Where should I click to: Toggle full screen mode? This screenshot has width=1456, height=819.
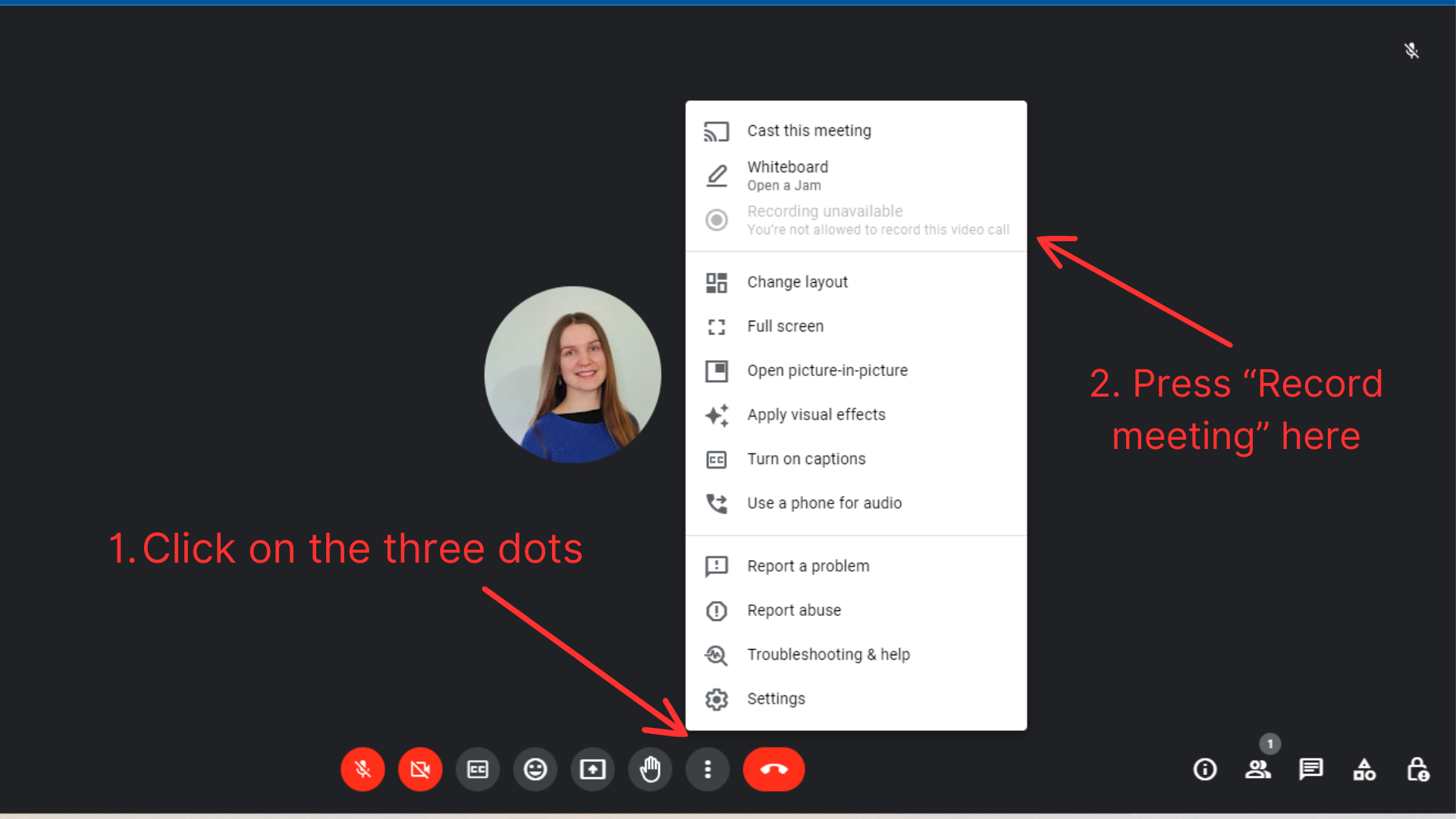point(785,326)
